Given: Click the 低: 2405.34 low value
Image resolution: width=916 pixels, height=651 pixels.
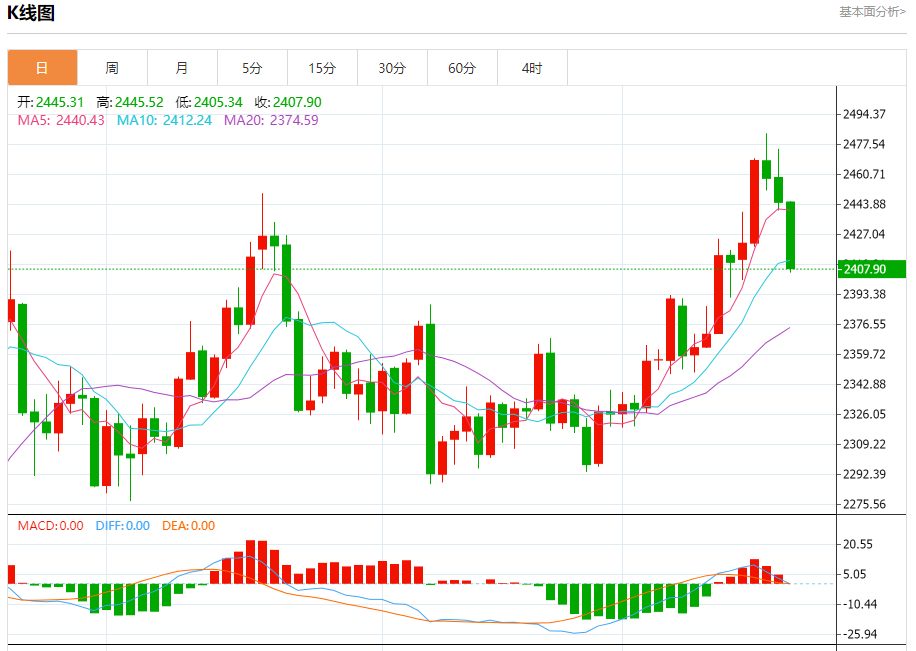Looking at the screenshot, I should 209,102.
